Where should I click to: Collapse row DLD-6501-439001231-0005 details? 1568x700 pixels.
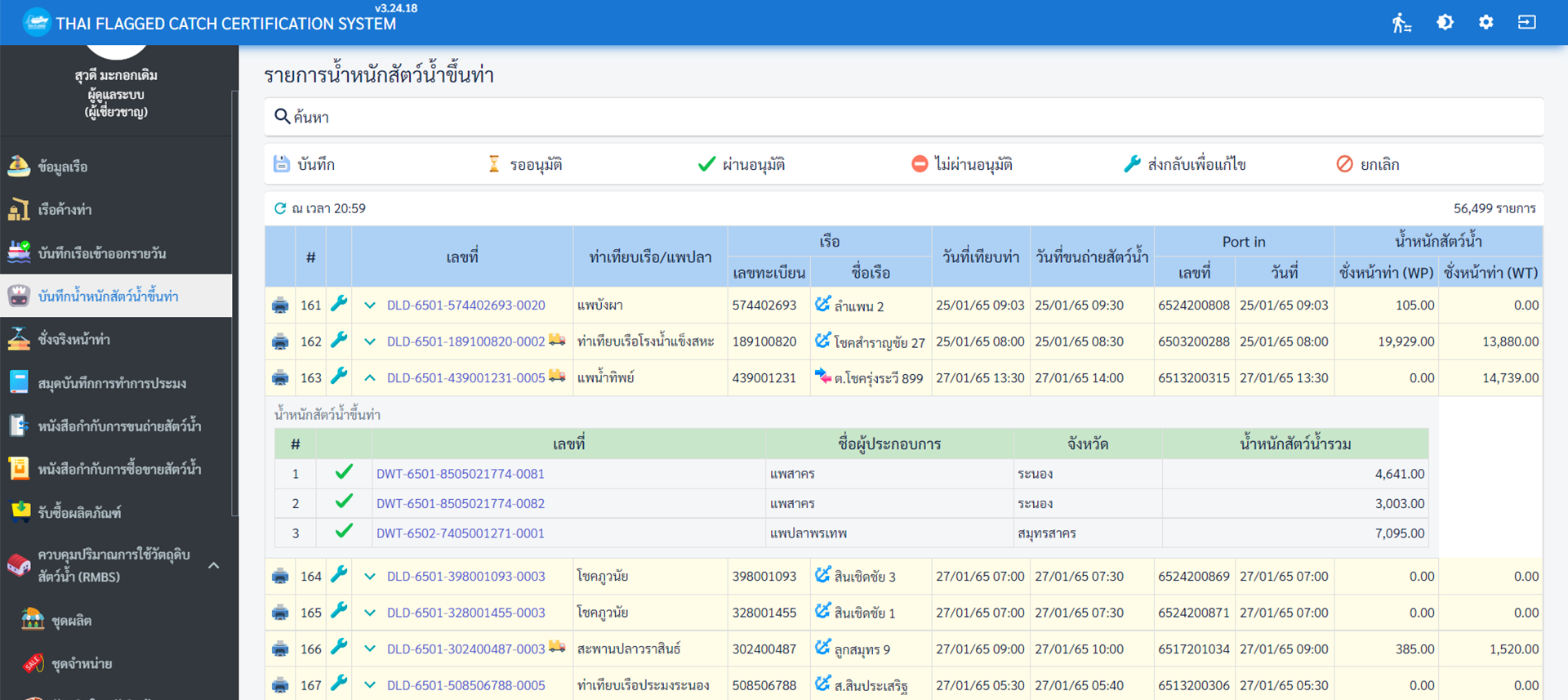(370, 378)
